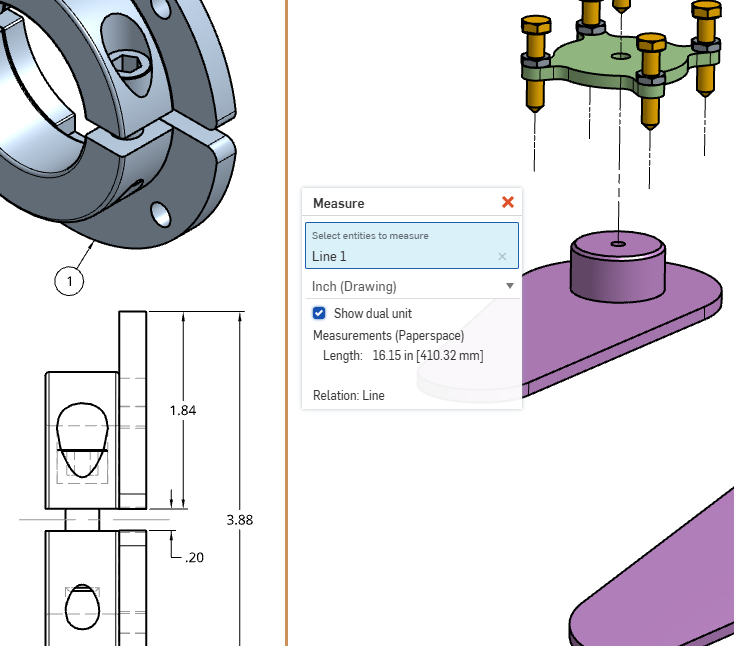Close the Measure dialog with red X
Viewport: 734px width, 646px height.
click(x=508, y=202)
